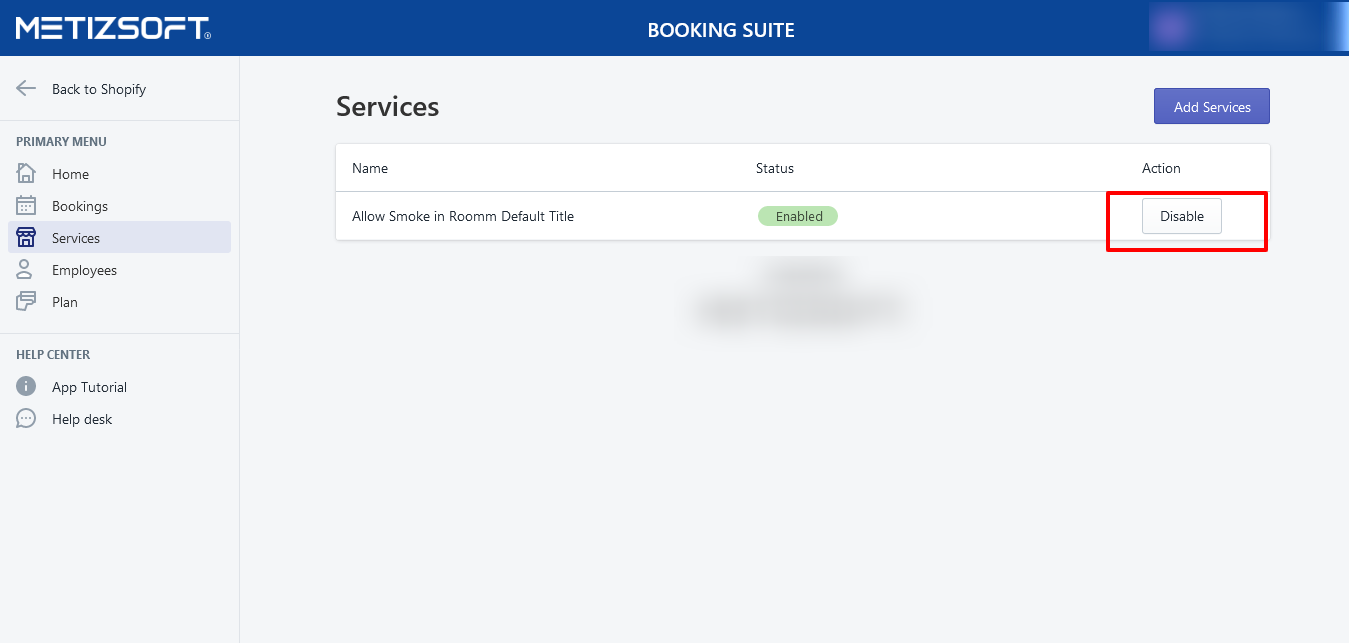Click the Back to Shopify link
The width and height of the screenshot is (1349, 643).
pos(99,89)
